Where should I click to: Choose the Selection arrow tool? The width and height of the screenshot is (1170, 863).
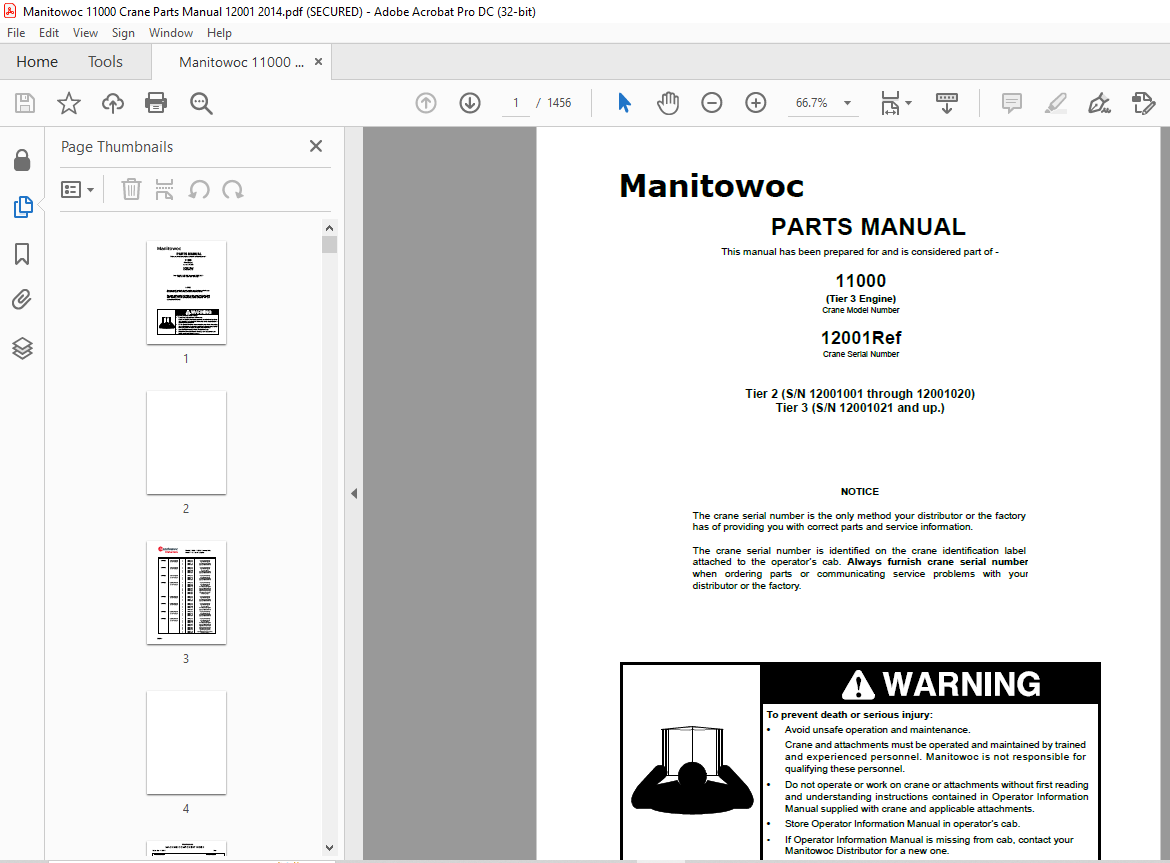[625, 103]
